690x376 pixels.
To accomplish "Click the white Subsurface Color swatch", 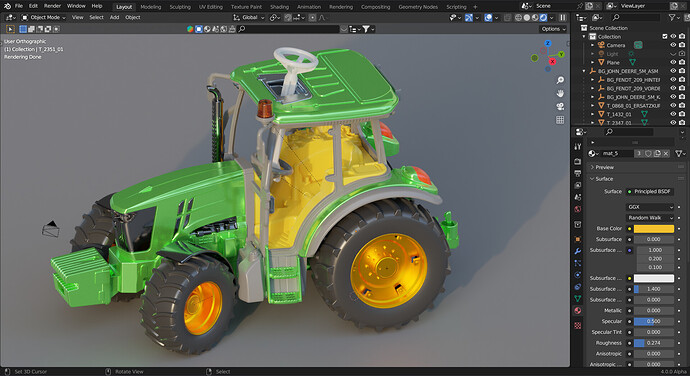I will (653, 278).
